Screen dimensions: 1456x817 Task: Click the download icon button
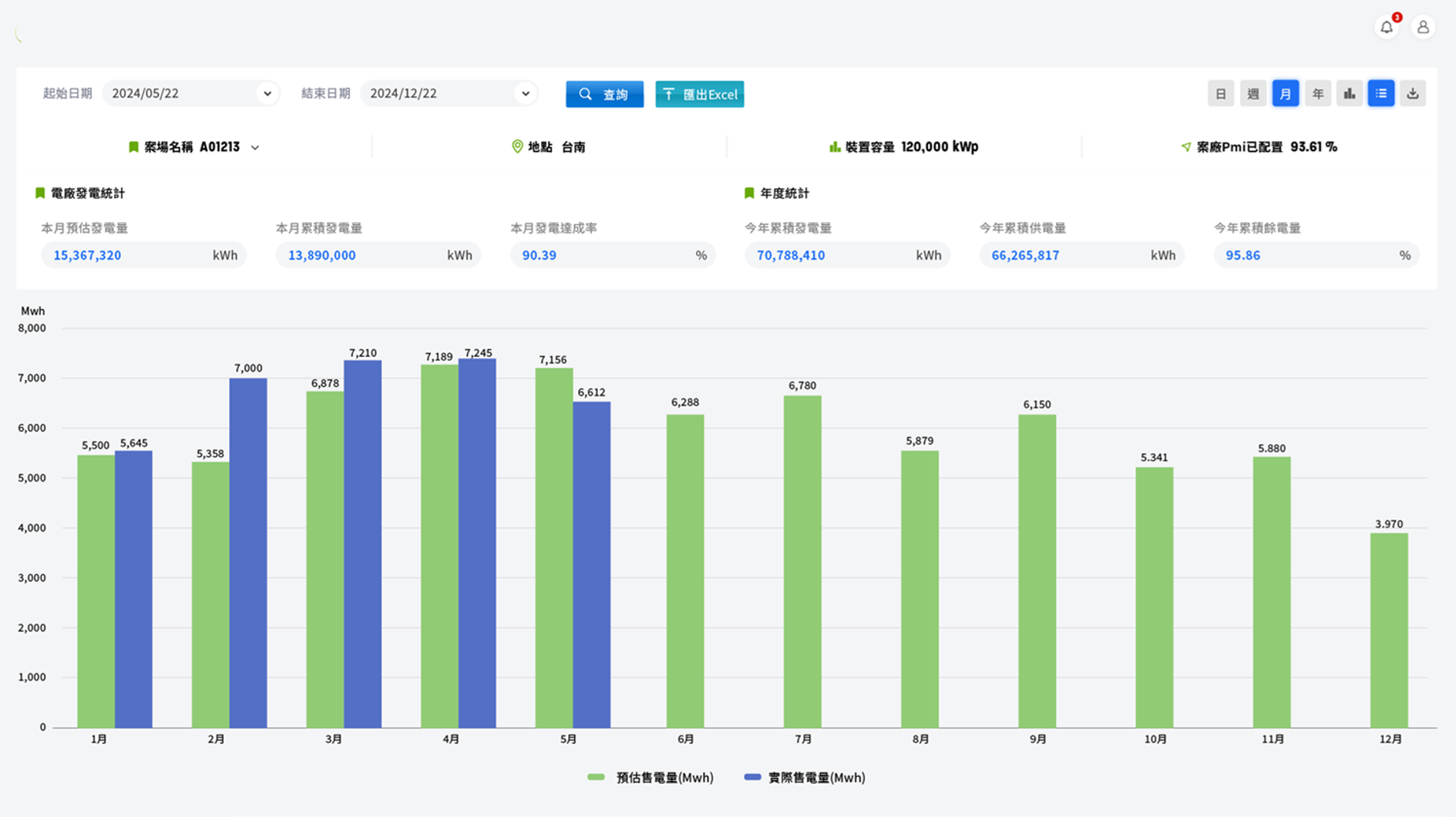pyautogui.click(x=1412, y=94)
